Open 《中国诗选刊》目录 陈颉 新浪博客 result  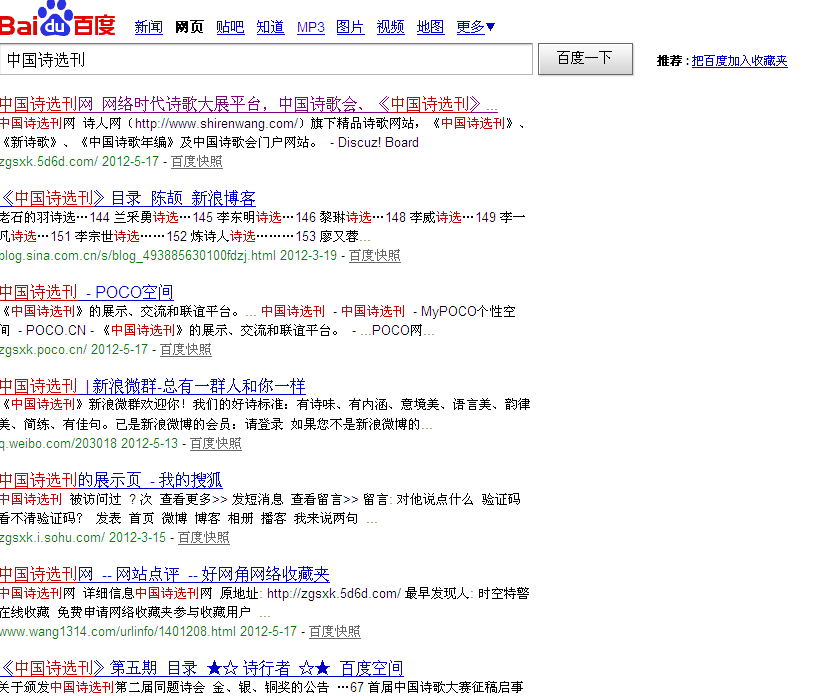pos(128,198)
